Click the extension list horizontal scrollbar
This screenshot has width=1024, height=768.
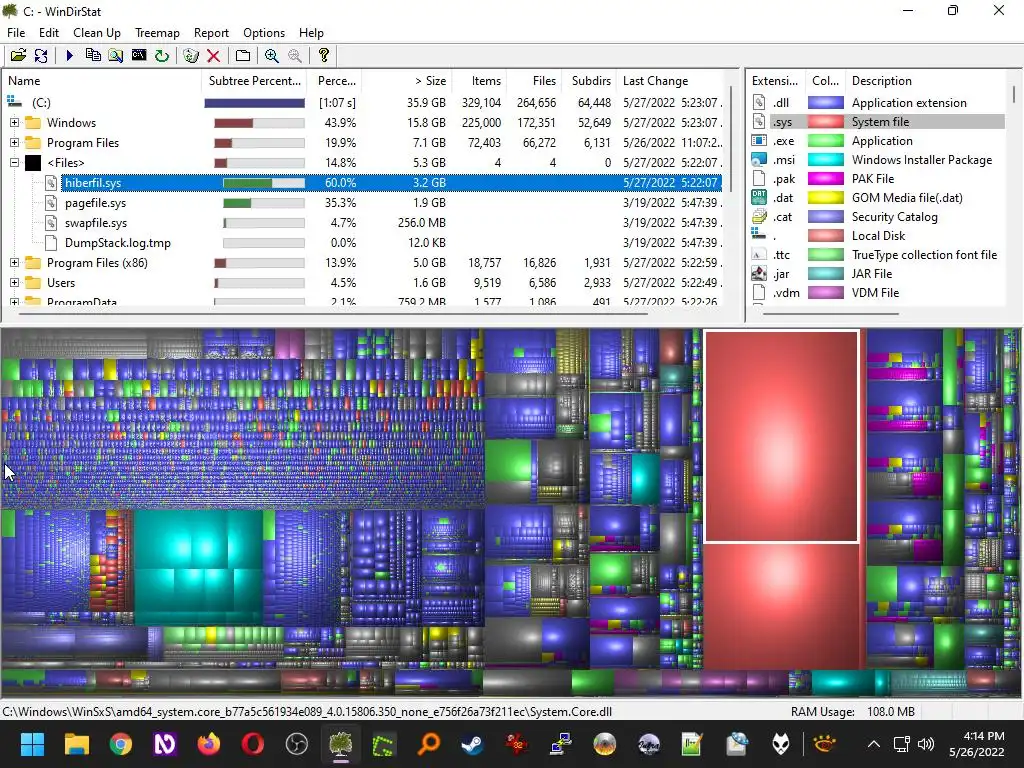[x=831, y=314]
